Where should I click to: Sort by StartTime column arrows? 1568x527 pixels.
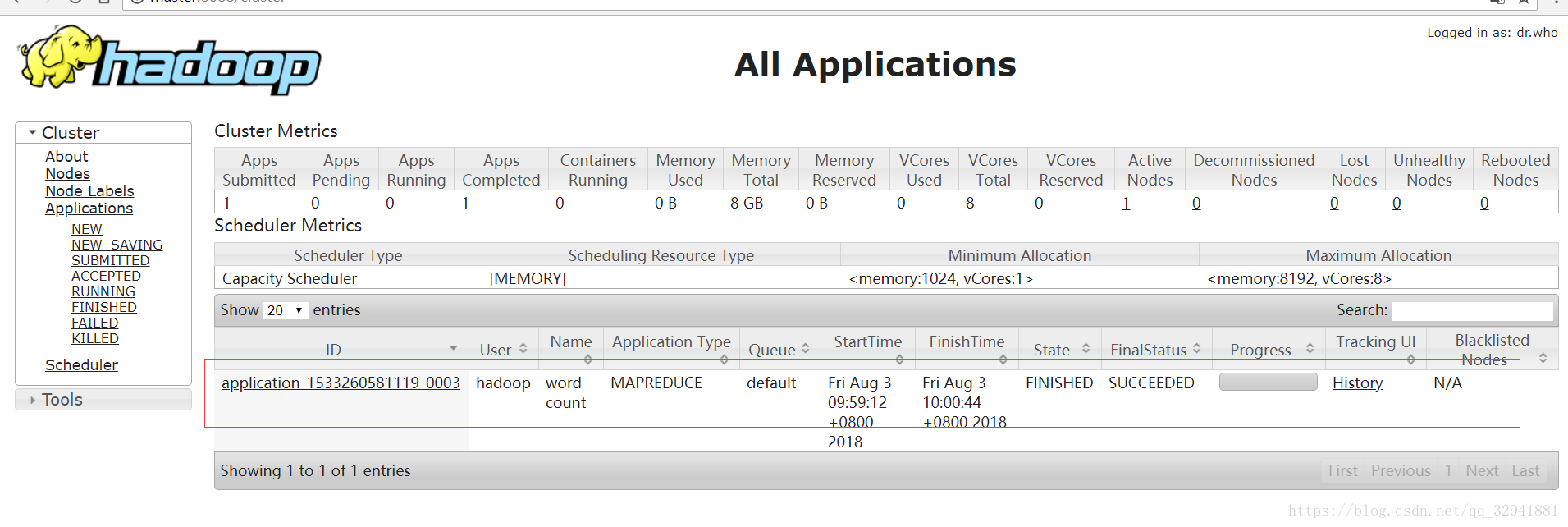click(x=899, y=360)
